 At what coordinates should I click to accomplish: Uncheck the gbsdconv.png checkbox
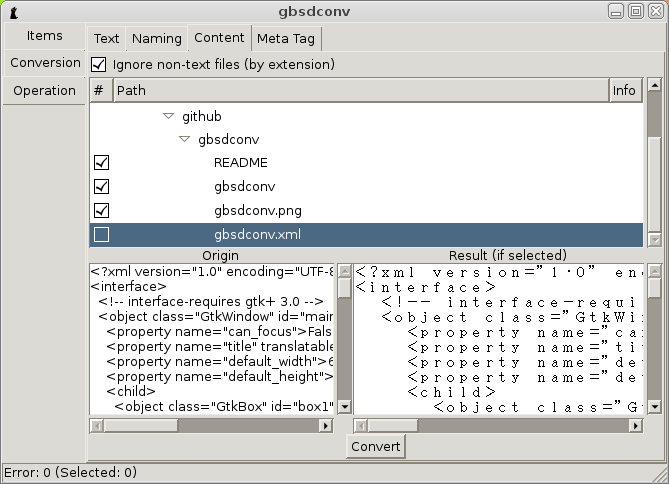[x=102, y=210]
